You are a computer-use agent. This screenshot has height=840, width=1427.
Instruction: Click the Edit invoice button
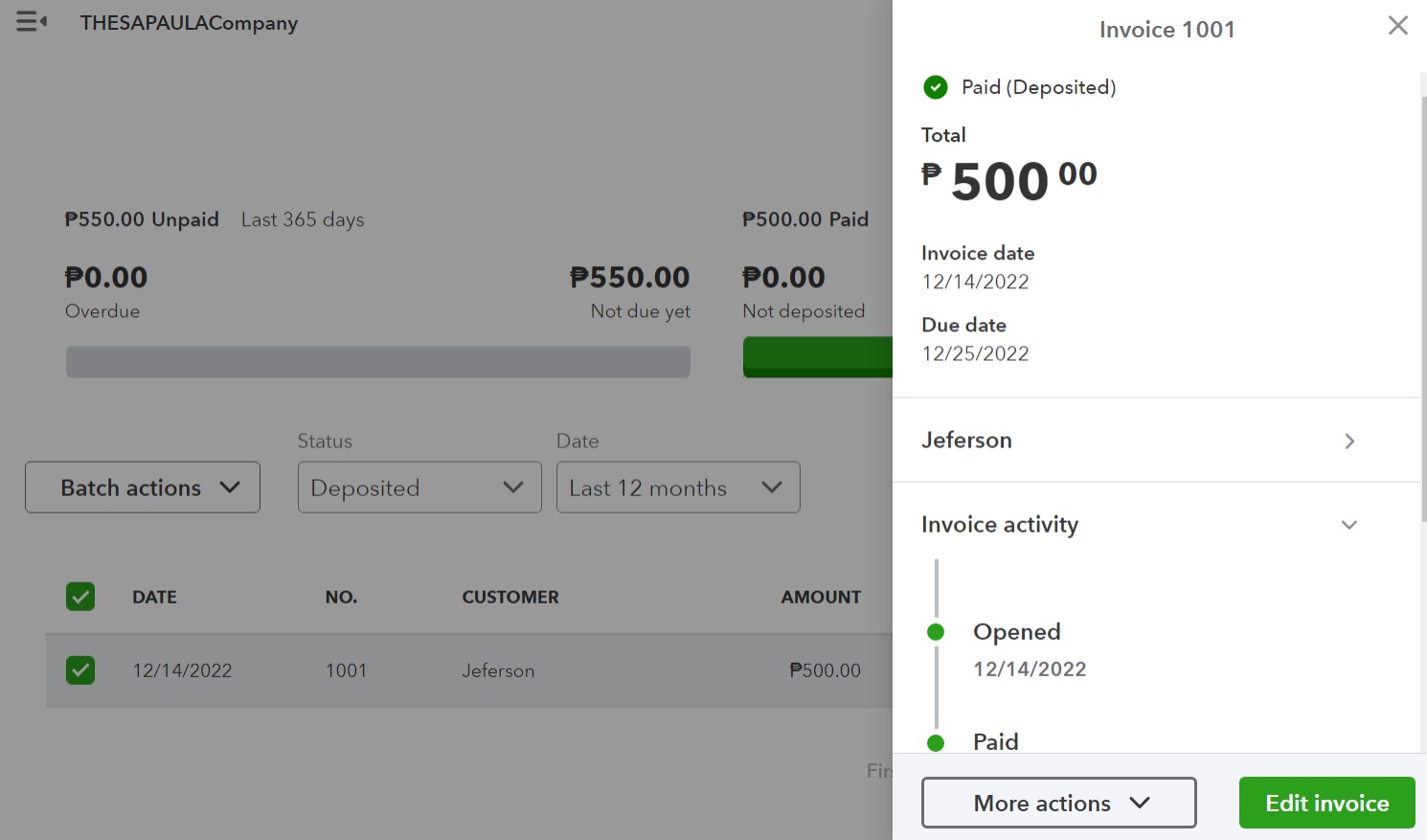coord(1326,803)
